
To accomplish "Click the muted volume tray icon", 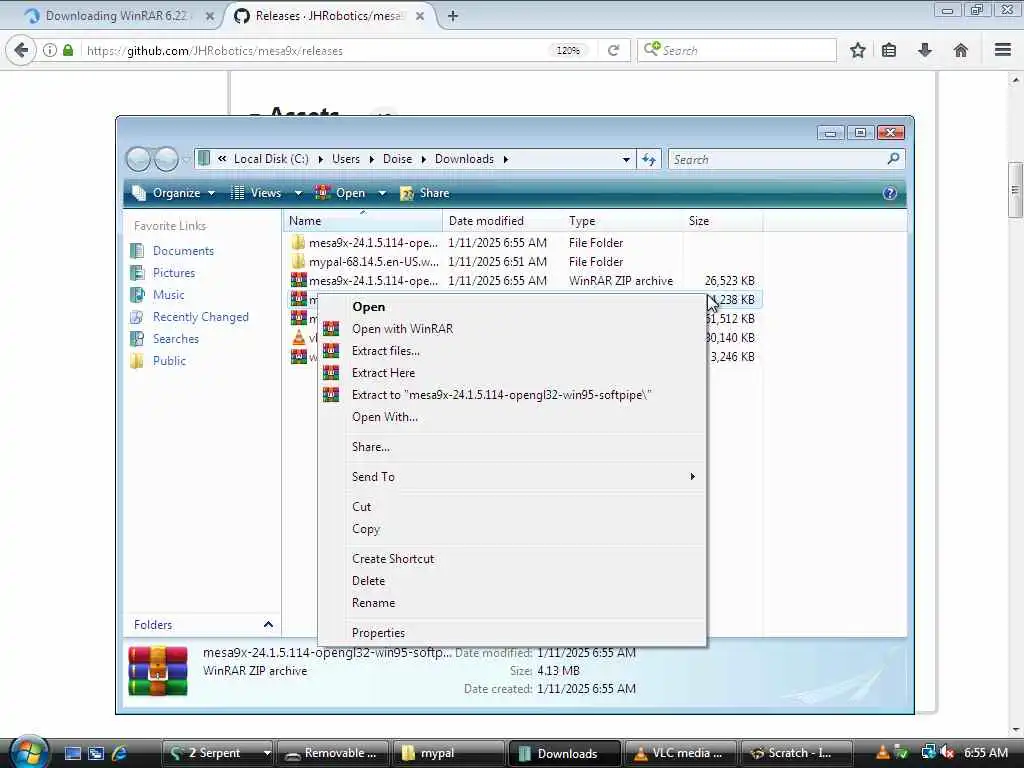I will pos(948,752).
